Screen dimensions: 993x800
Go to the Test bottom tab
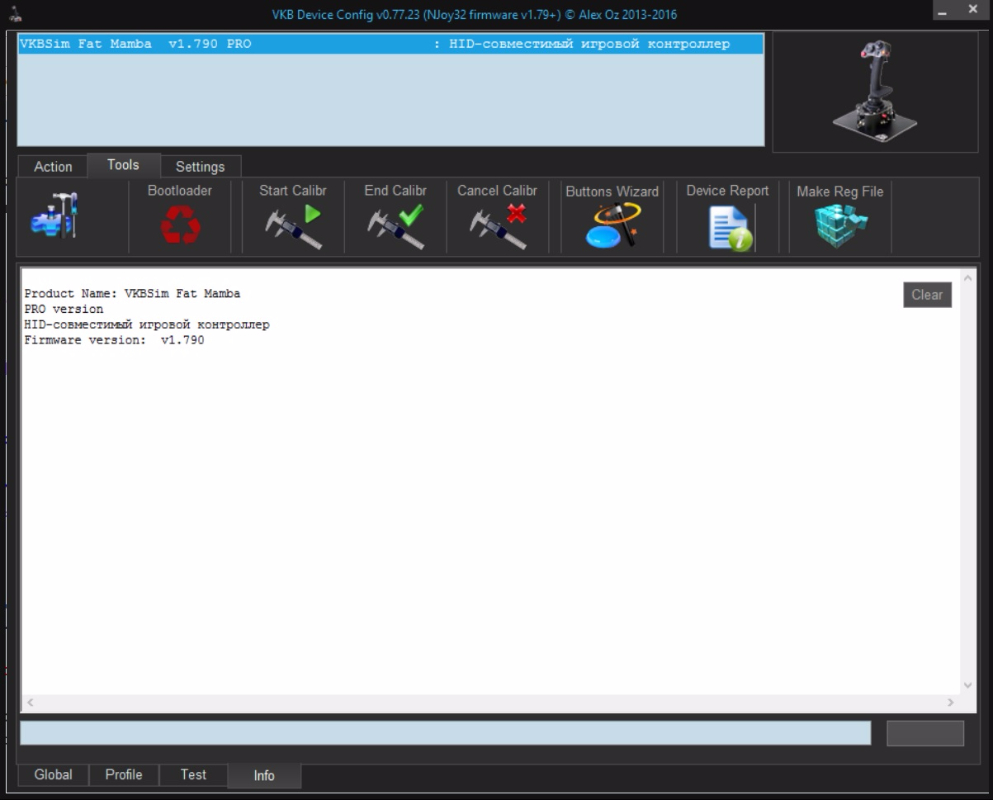click(x=193, y=775)
